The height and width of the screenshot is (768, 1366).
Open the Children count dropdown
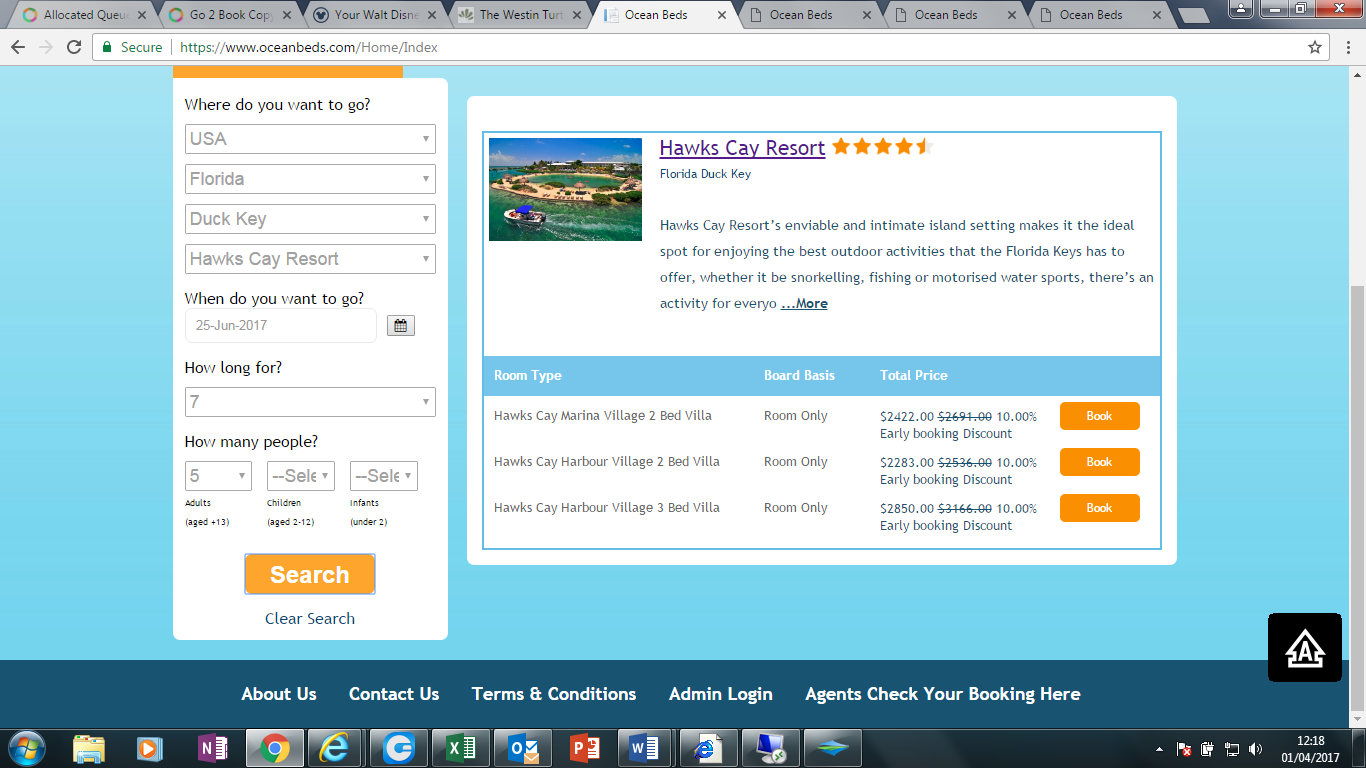pyautogui.click(x=301, y=476)
